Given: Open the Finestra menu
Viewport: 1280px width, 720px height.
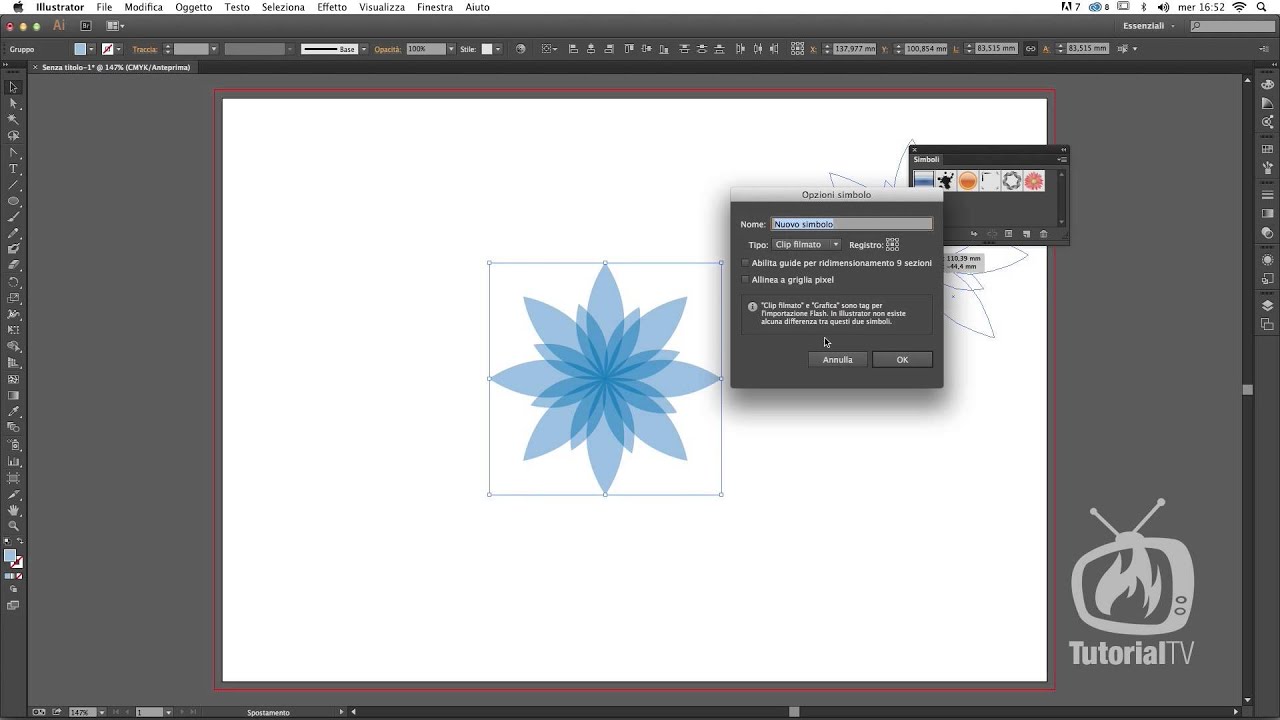Looking at the screenshot, I should pos(435,7).
